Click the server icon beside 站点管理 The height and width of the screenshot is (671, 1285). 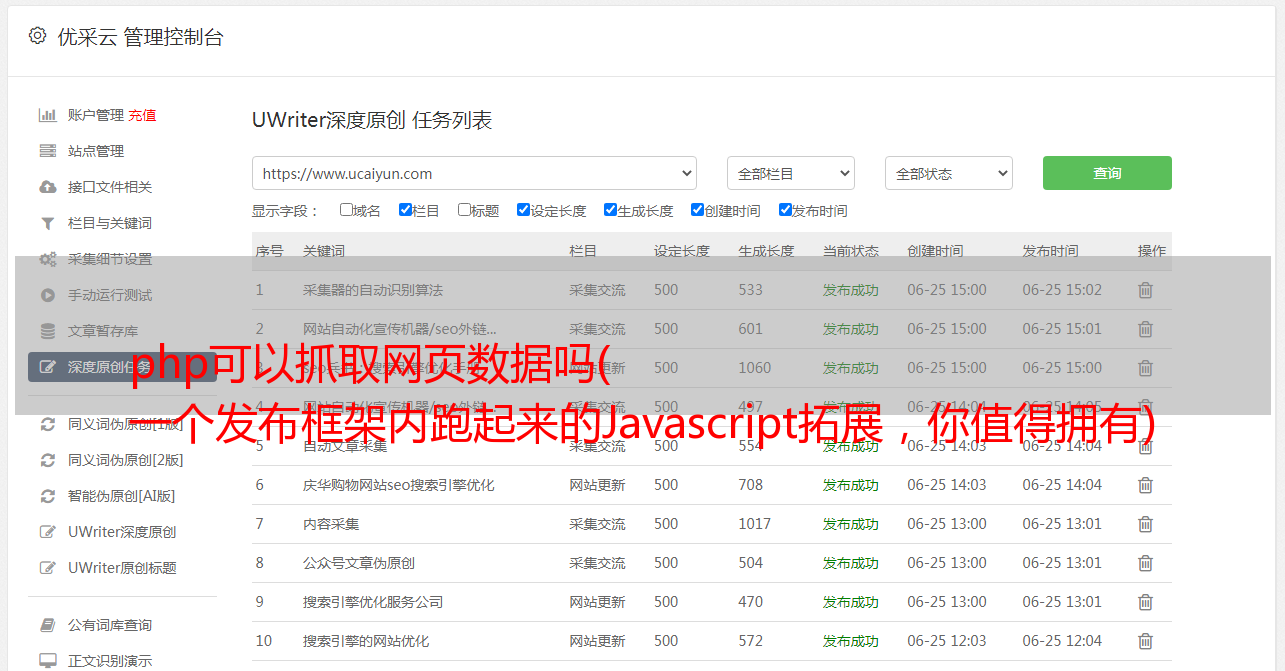click(x=47, y=151)
